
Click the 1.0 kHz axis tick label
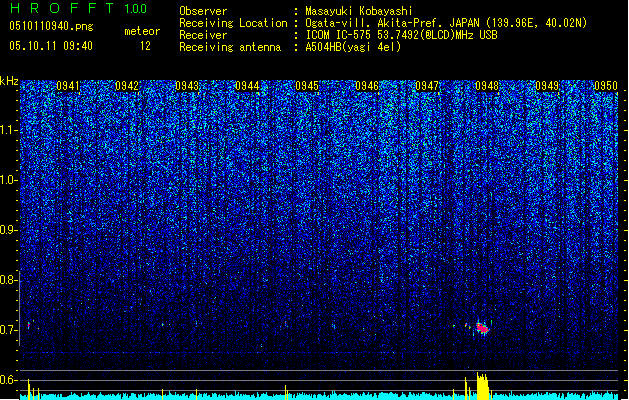click(x=8, y=180)
